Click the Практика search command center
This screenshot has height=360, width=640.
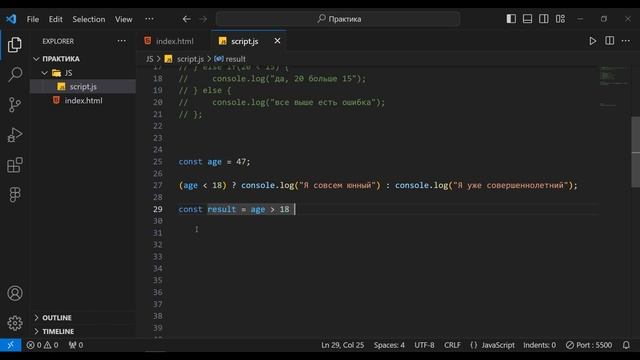338,19
